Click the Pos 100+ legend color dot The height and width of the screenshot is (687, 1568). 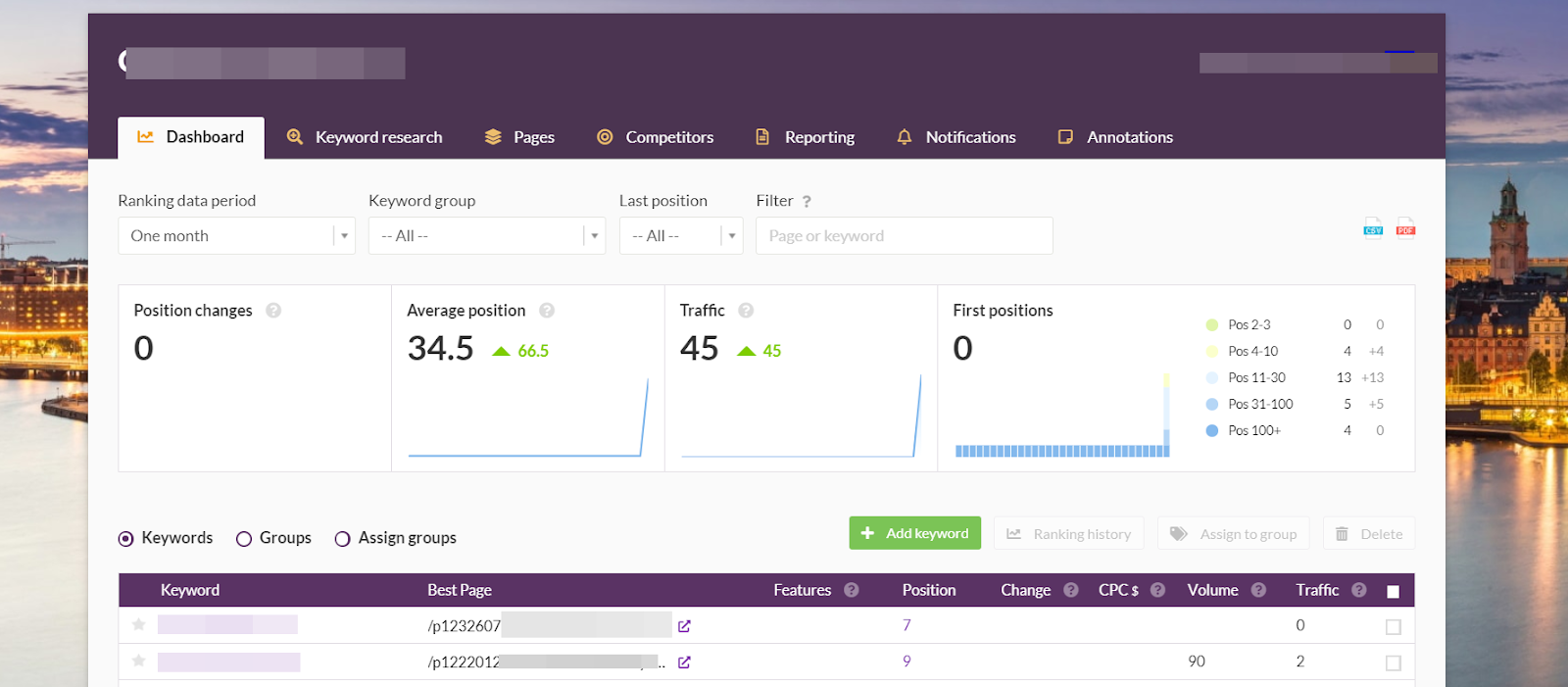[1212, 430]
